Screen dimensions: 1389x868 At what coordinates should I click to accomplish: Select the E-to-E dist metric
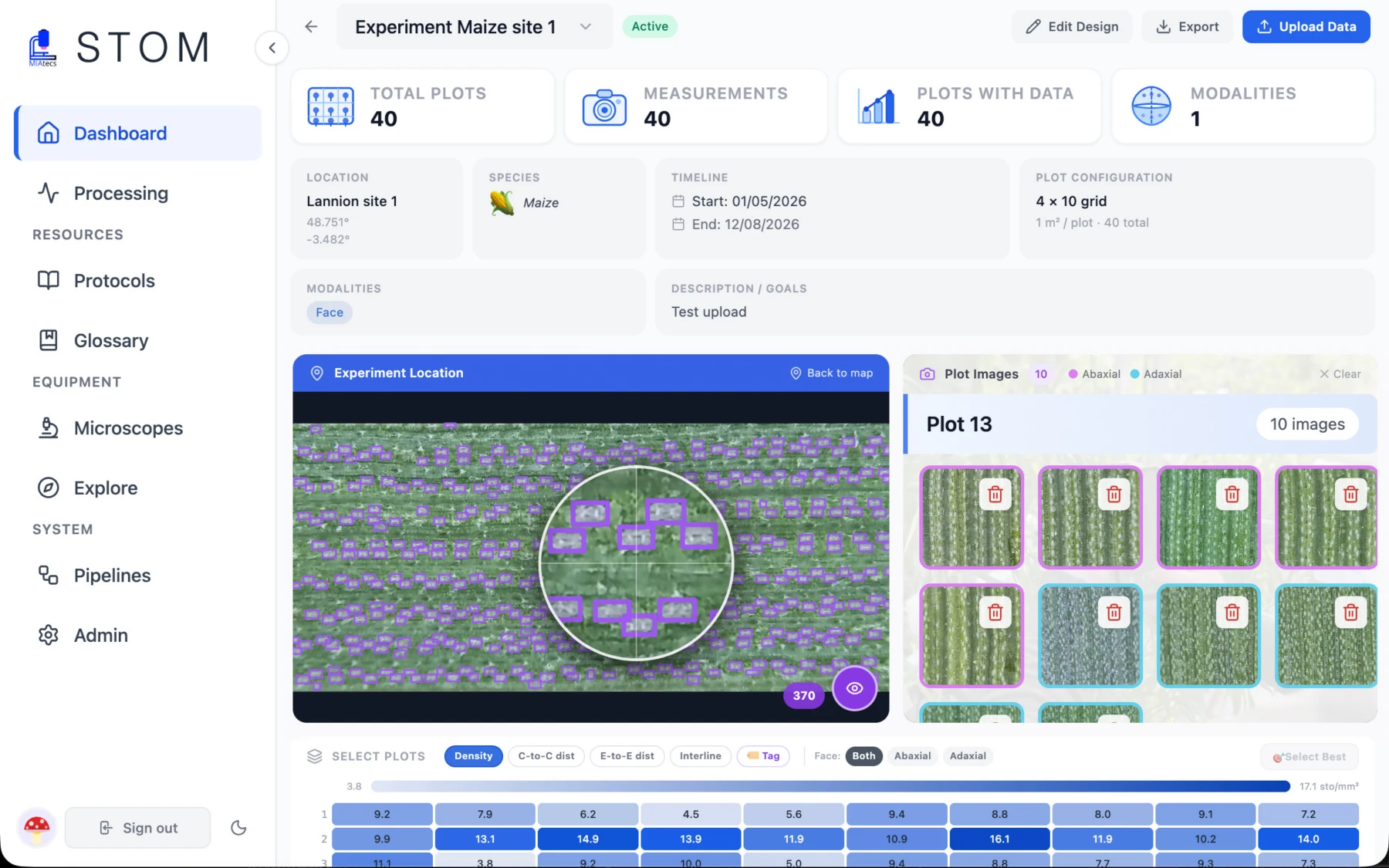(x=627, y=756)
